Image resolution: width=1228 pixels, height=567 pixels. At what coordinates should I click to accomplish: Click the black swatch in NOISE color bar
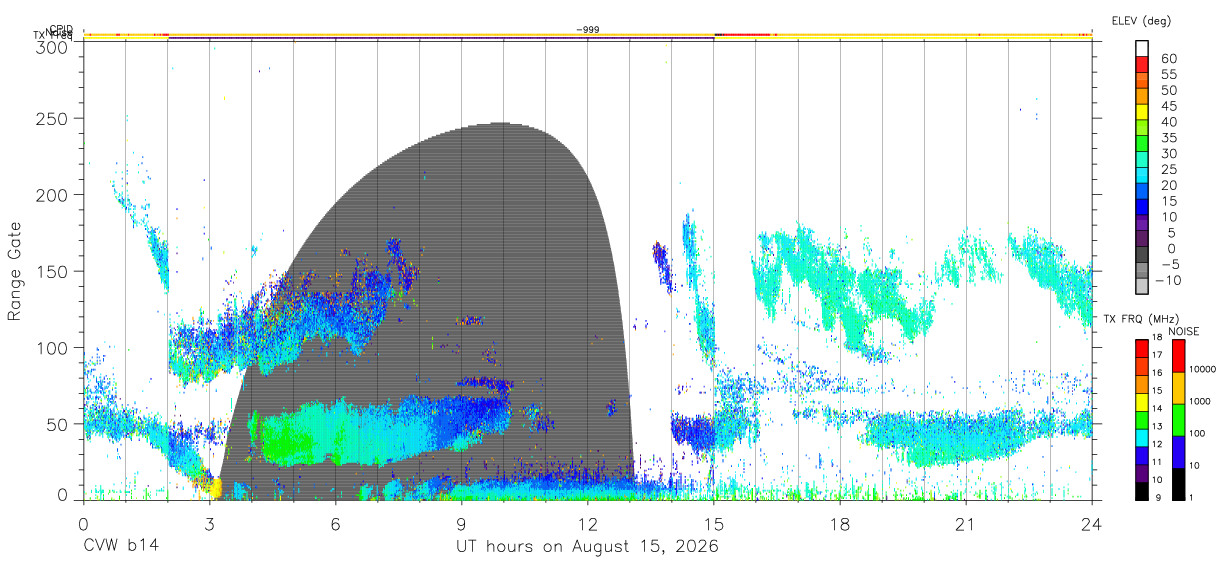pyautogui.click(x=1178, y=484)
